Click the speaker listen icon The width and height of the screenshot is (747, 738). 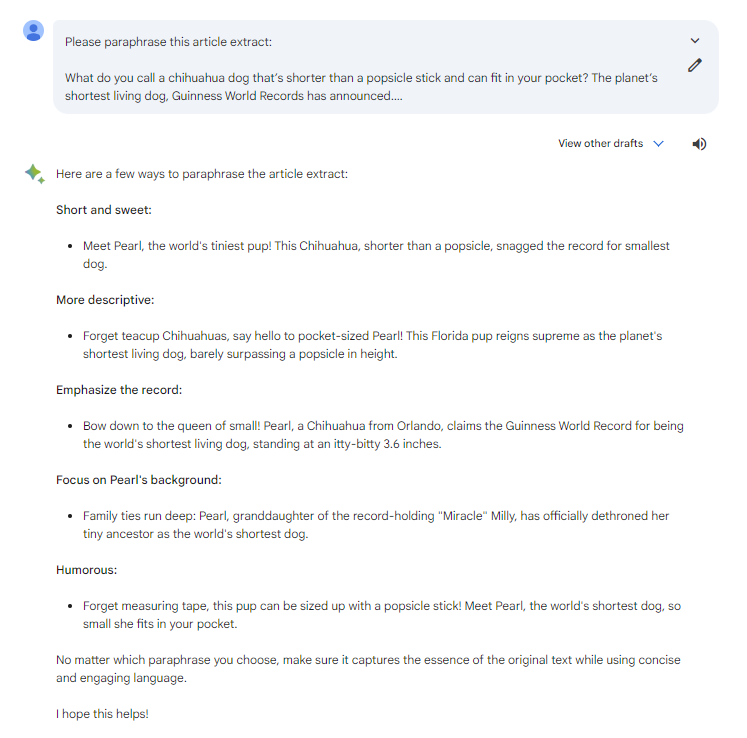coord(699,144)
